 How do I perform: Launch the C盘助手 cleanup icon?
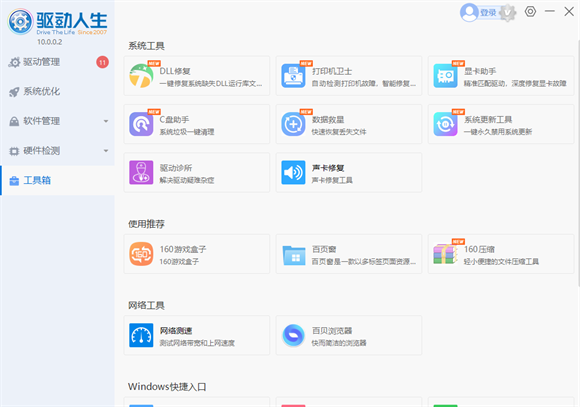pyautogui.click(x=141, y=124)
